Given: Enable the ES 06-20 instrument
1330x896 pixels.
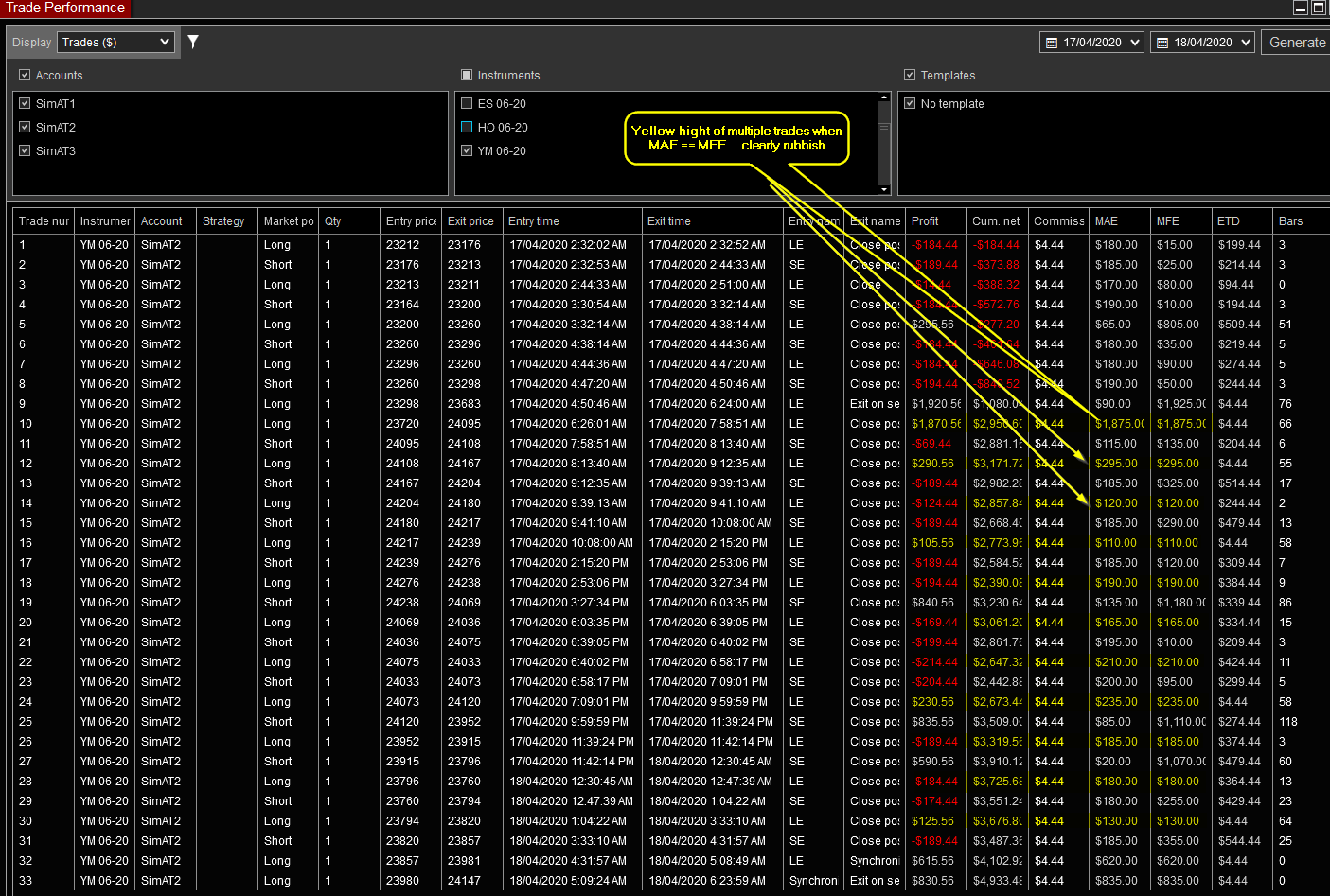Looking at the screenshot, I should [x=467, y=103].
